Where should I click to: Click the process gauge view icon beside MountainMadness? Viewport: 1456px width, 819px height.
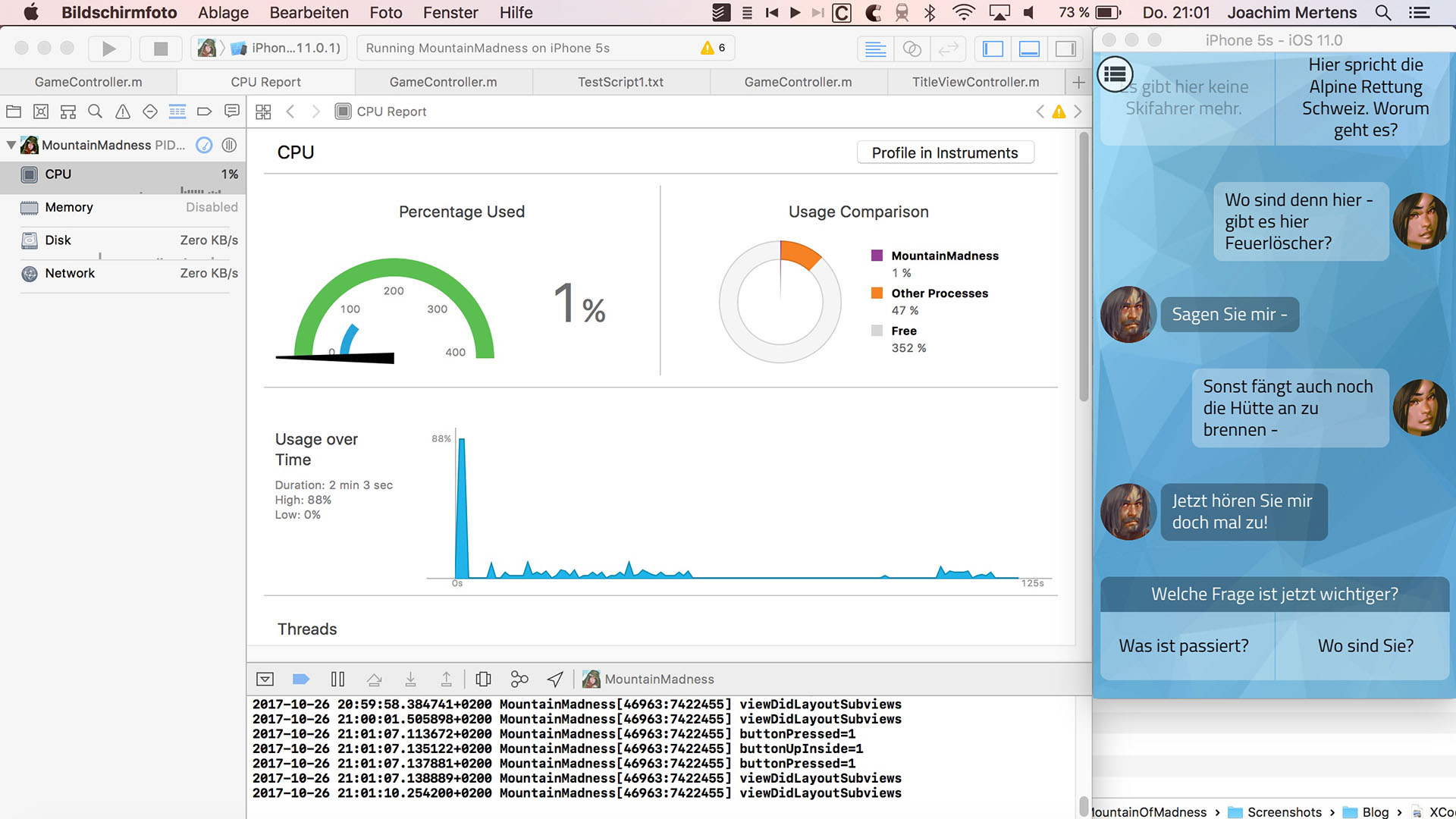[x=204, y=145]
